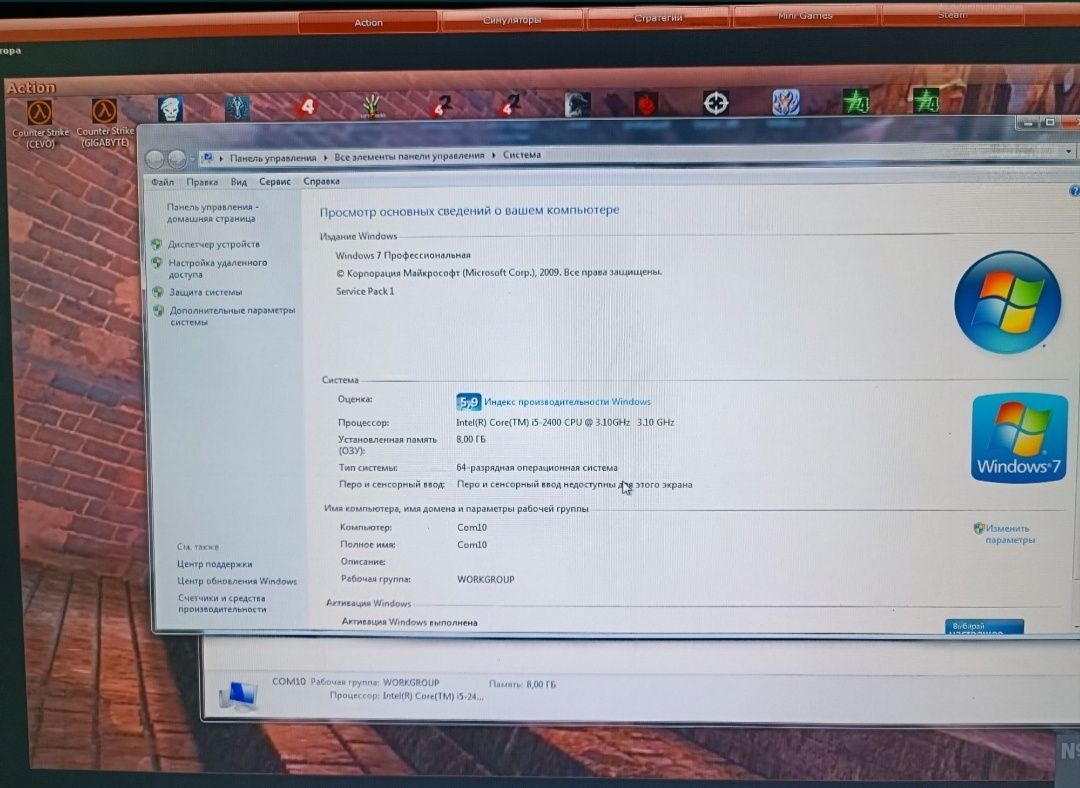Viewport: 1080px width, 788px height.
Task: Open Counter Strike (CEVO) shortcut icon
Action: 39,112
